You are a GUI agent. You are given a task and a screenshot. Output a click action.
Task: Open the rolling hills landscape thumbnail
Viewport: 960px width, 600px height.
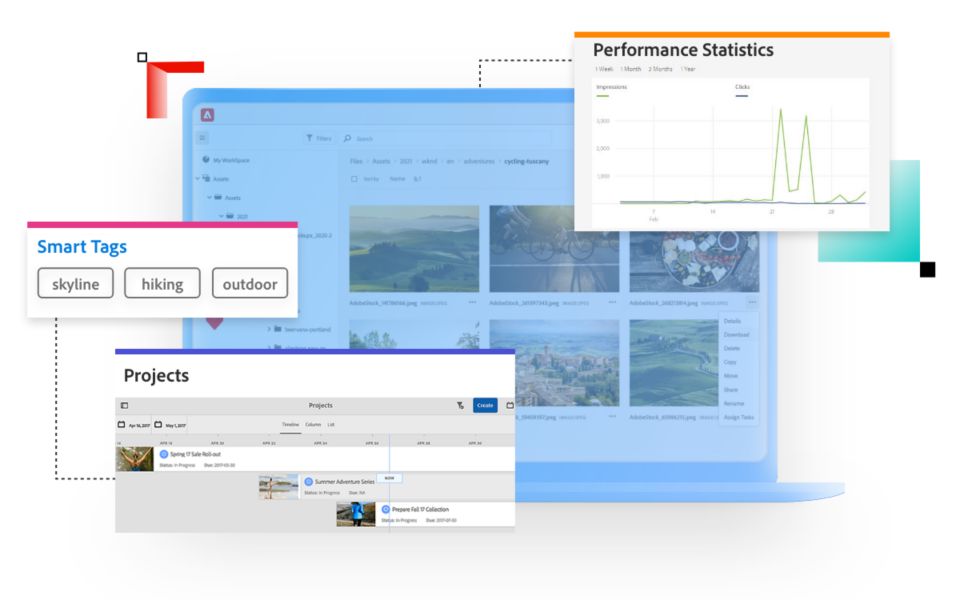click(x=414, y=249)
